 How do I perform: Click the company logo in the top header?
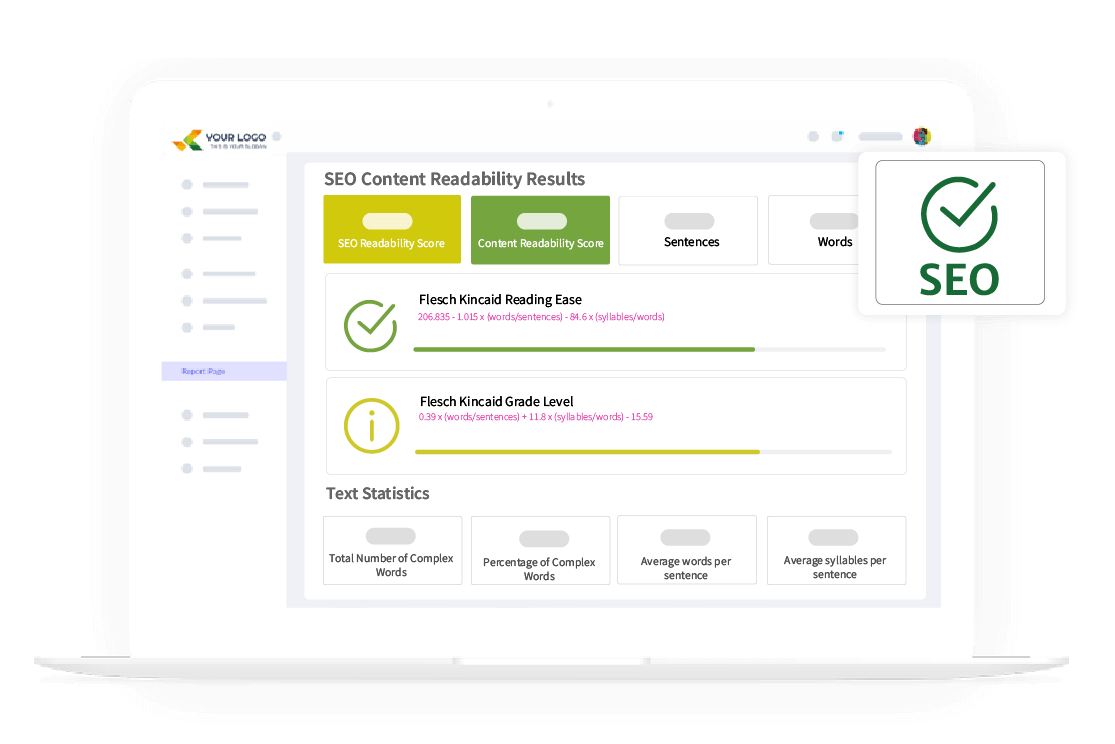pyautogui.click(x=222, y=138)
